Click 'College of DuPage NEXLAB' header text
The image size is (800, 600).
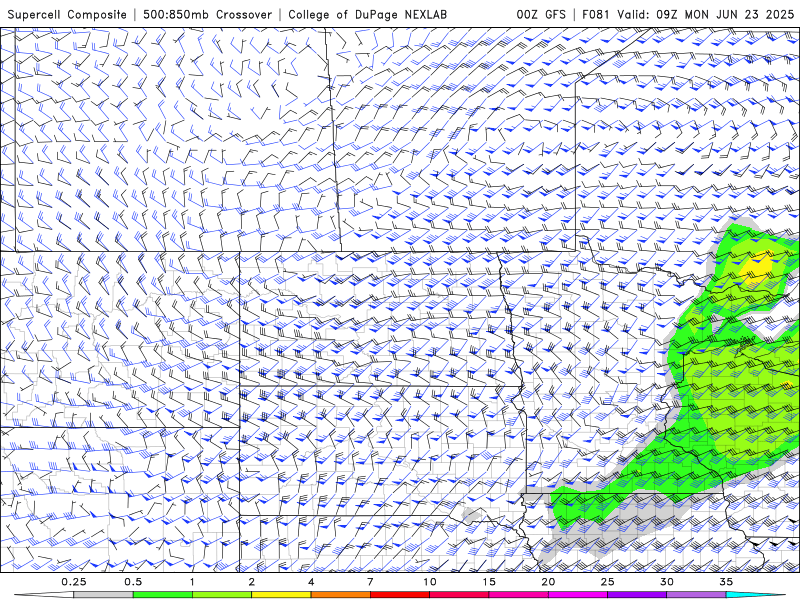click(x=367, y=14)
